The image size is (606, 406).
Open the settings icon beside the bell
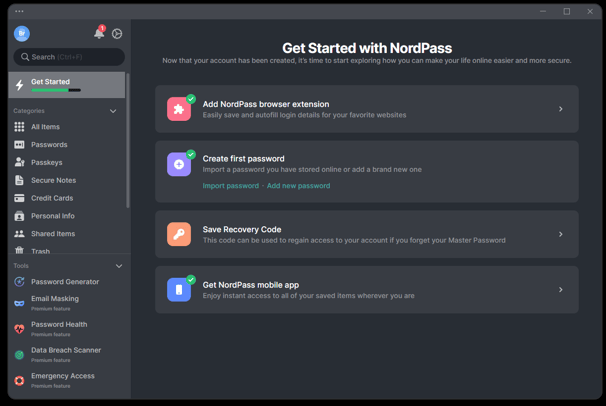pyautogui.click(x=117, y=34)
